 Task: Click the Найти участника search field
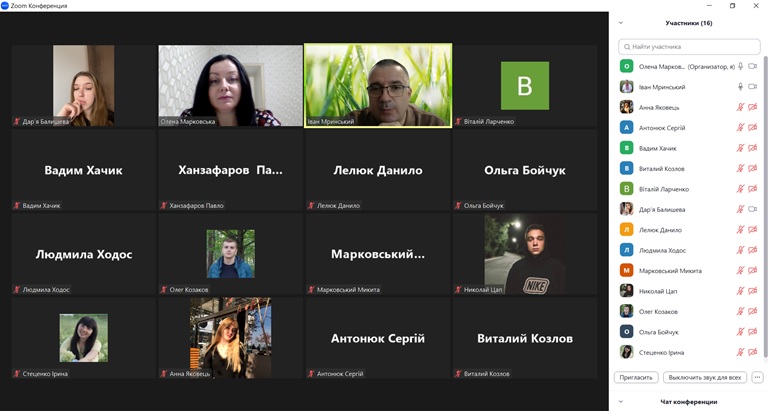click(689, 47)
